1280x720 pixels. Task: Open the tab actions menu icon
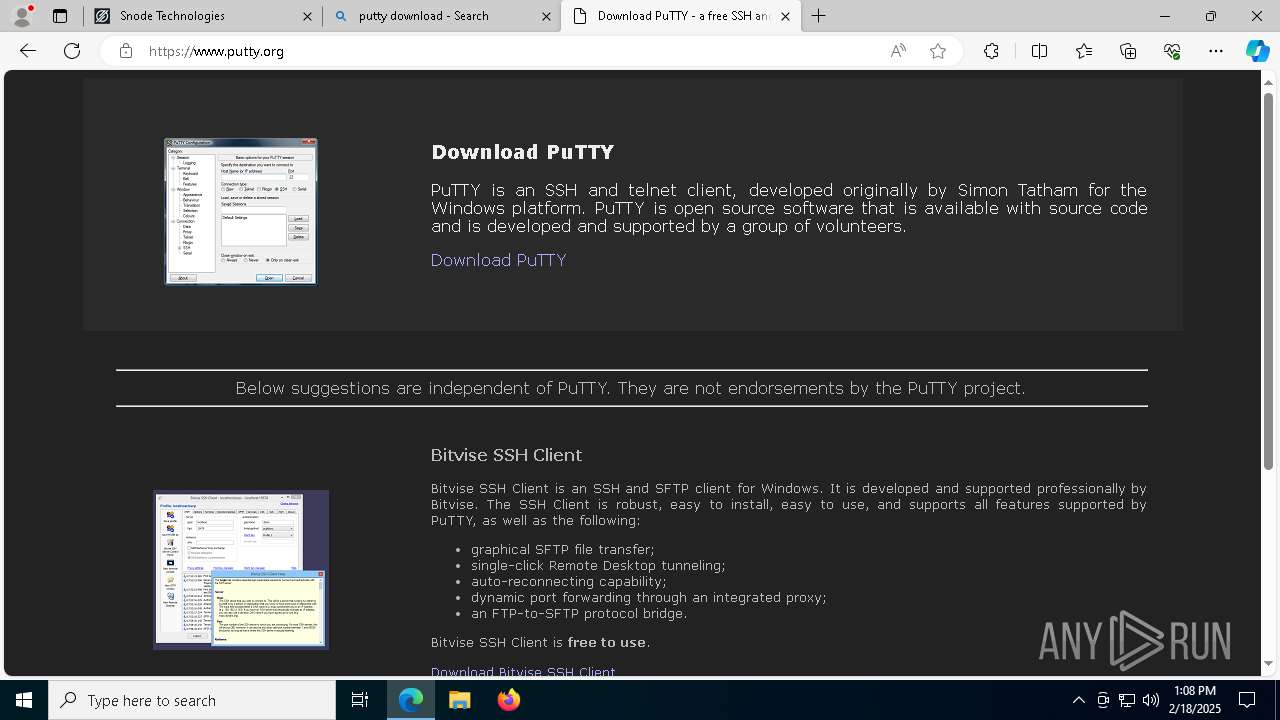[x=60, y=16]
